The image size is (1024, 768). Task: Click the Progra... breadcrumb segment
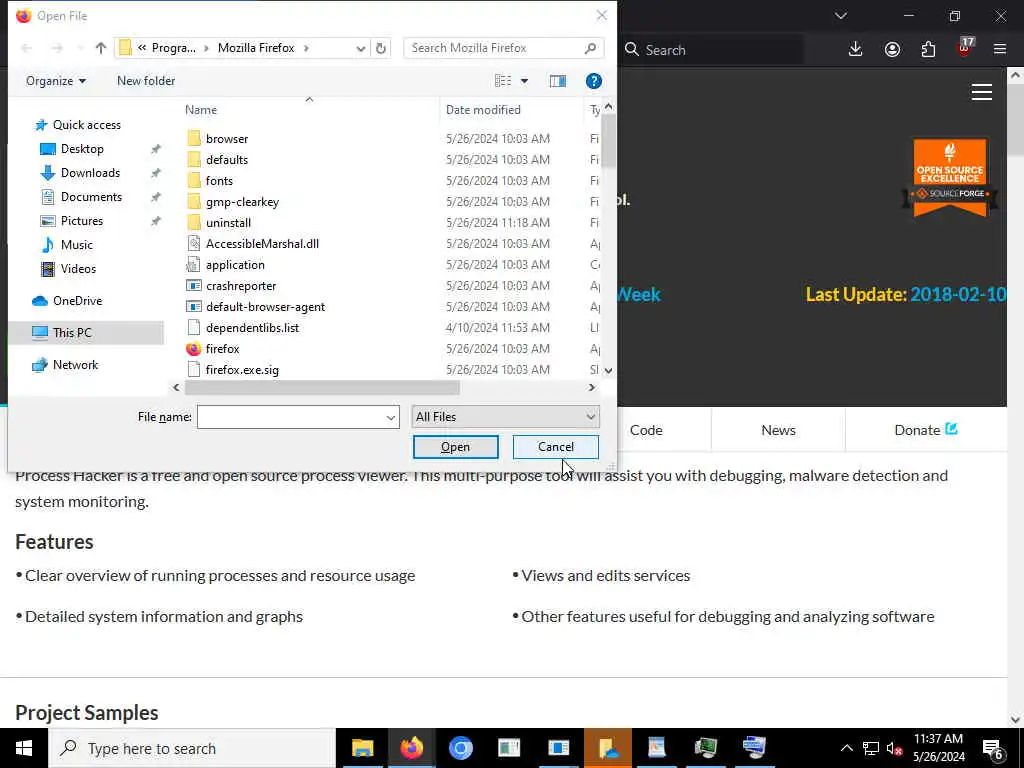(173, 48)
